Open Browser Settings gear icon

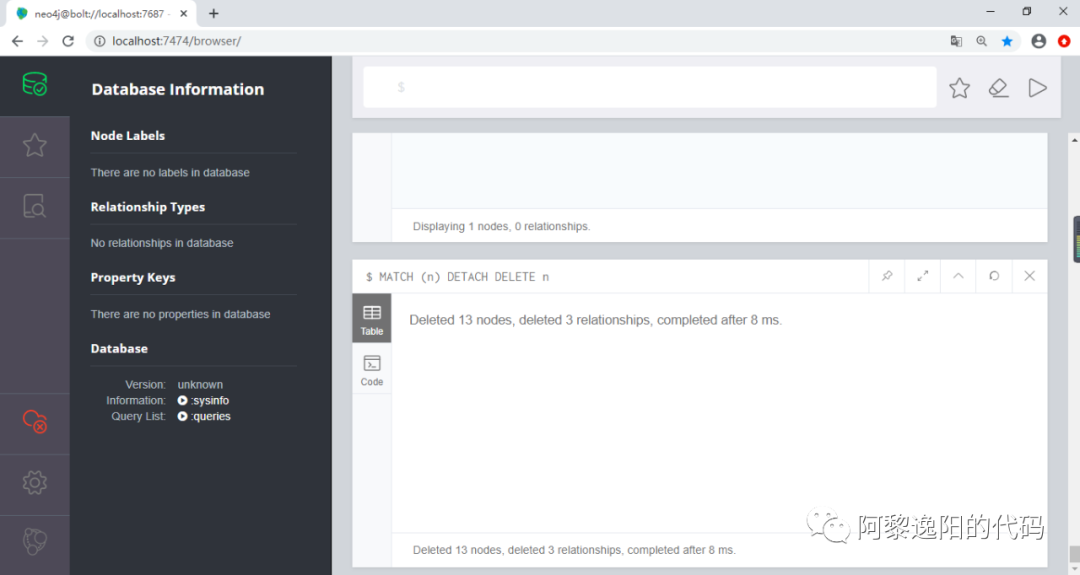[34, 482]
